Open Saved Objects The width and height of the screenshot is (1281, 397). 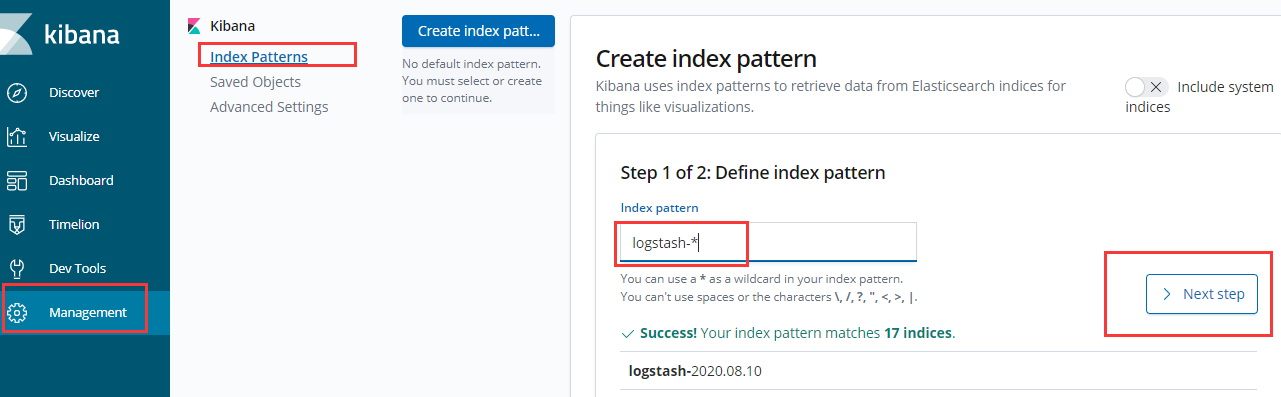pos(255,82)
